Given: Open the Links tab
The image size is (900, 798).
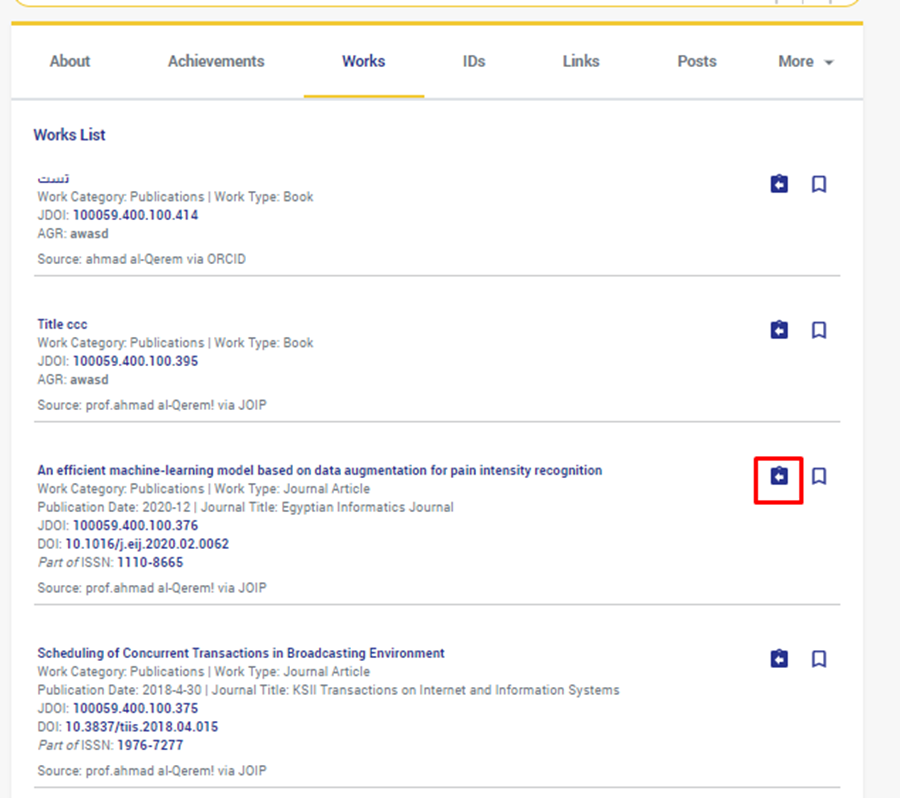Looking at the screenshot, I should click(x=581, y=61).
